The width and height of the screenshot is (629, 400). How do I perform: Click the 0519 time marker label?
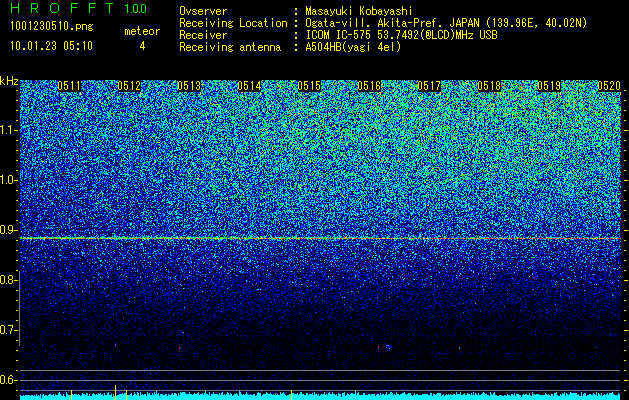[549, 86]
